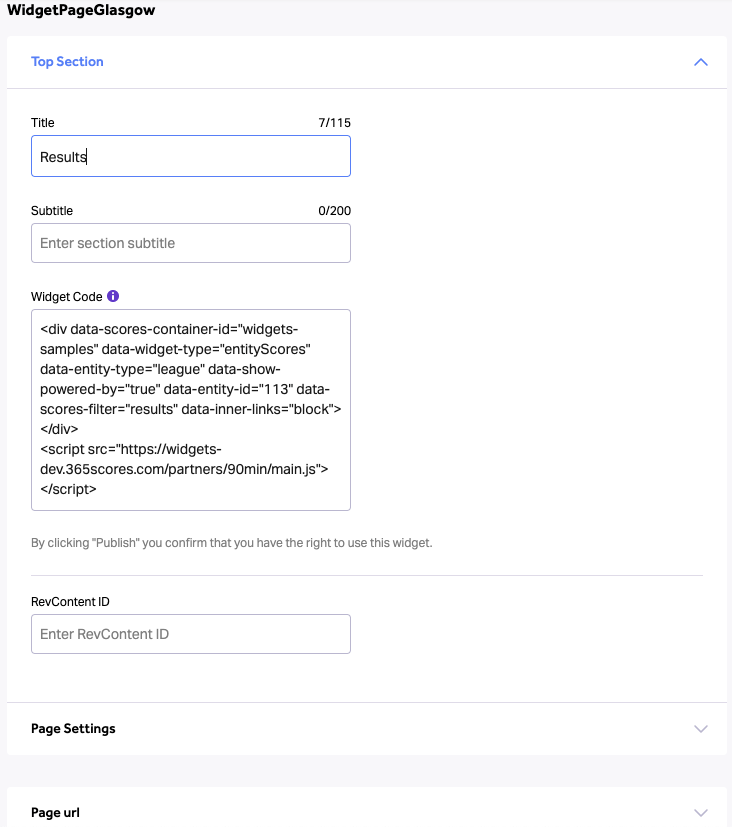Click the RevContent ID input field
This screenshot has height=827, width=732.
(191, 634)
